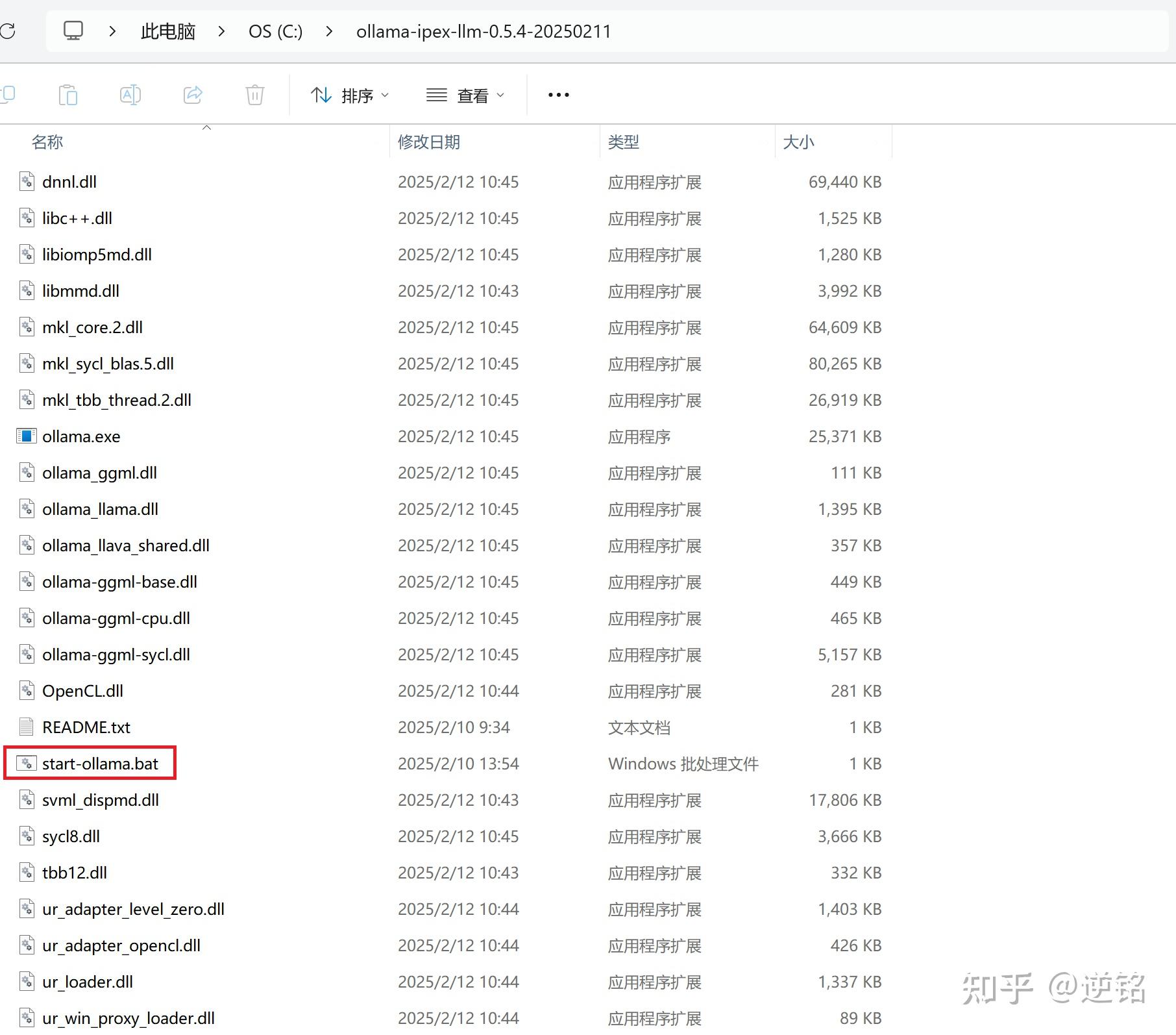
Task: Click the ollama_ggml.dll file icon
Action: (27, 472)
